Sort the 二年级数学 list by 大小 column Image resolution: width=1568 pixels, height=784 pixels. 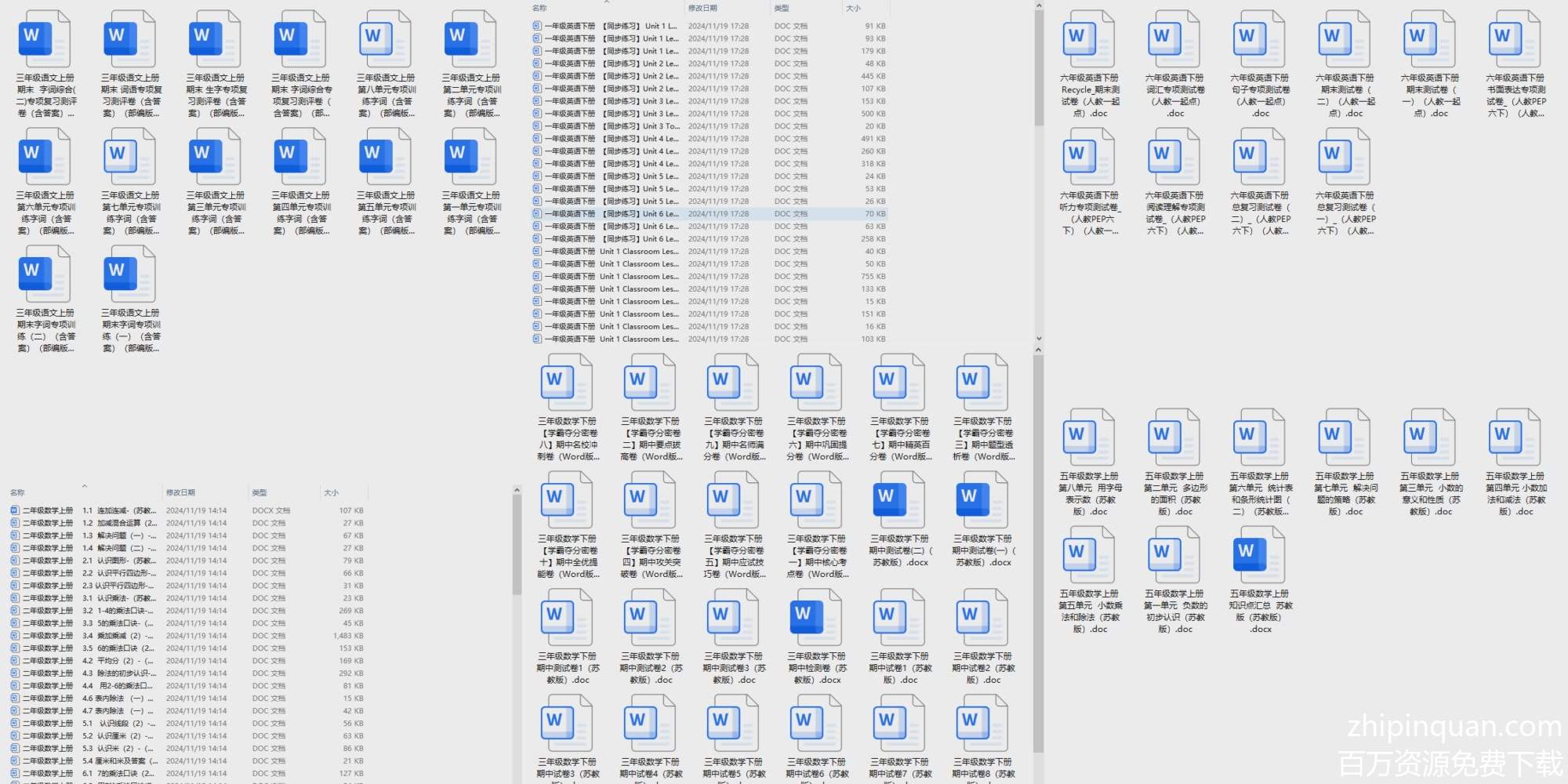(332, 493)
